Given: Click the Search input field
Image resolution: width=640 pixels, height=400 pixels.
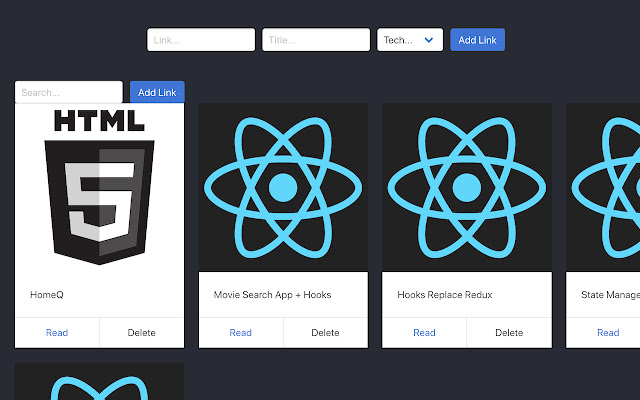Looking at the screenshot, I should click(x=69, y=92).
